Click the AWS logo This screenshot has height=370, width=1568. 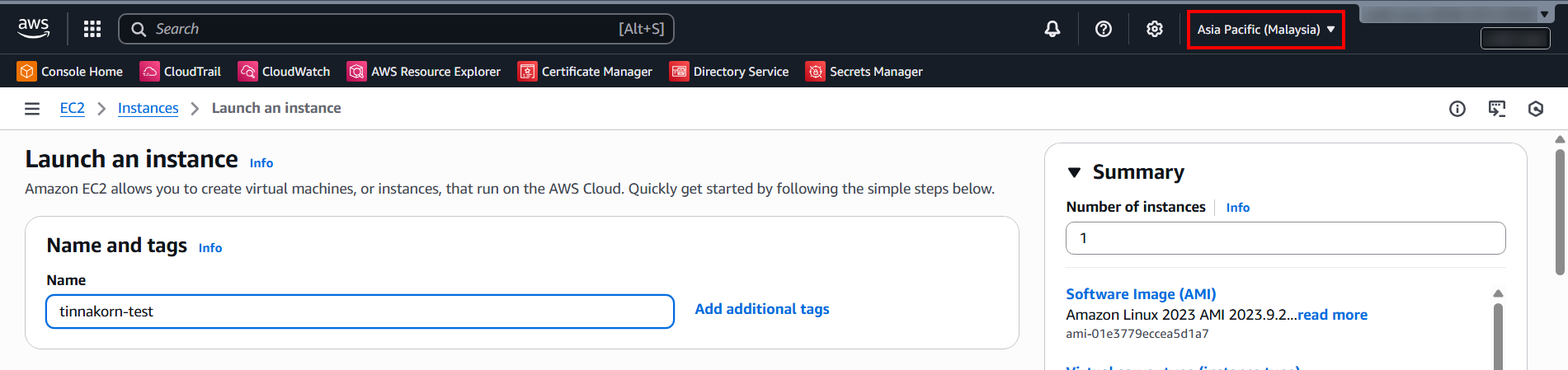pyautogui.click(x=34, y=28)
